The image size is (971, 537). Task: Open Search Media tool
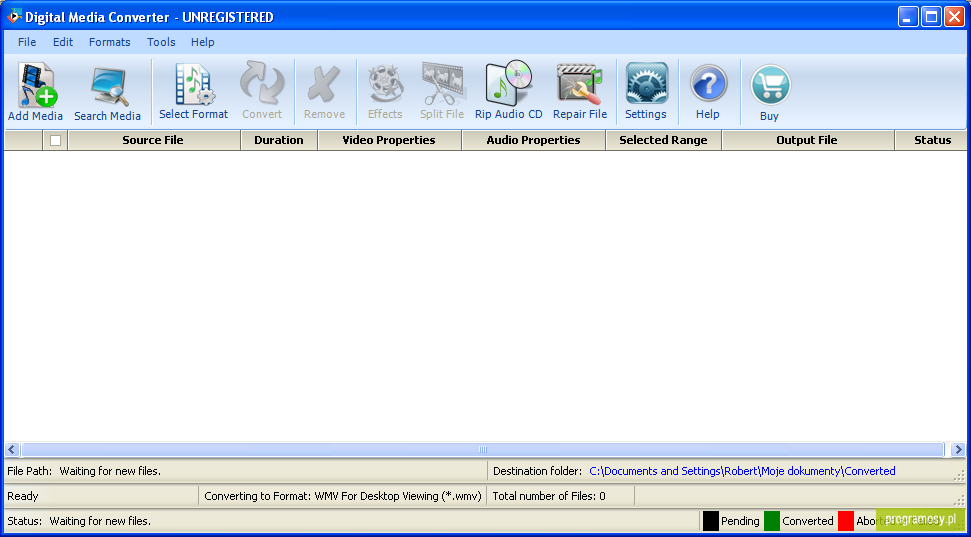tap(108, 92)
